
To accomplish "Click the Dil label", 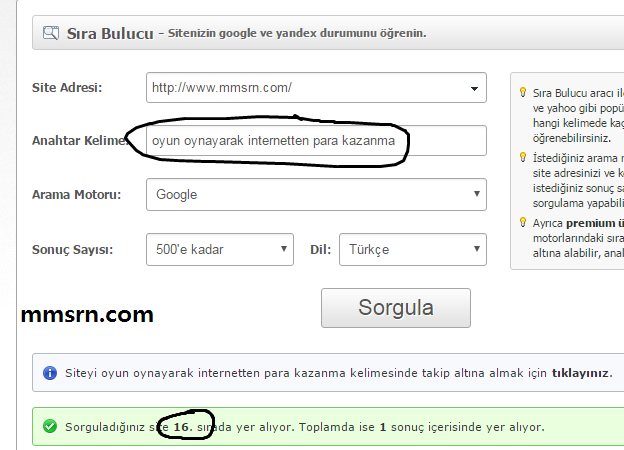I will coord(320,249).
